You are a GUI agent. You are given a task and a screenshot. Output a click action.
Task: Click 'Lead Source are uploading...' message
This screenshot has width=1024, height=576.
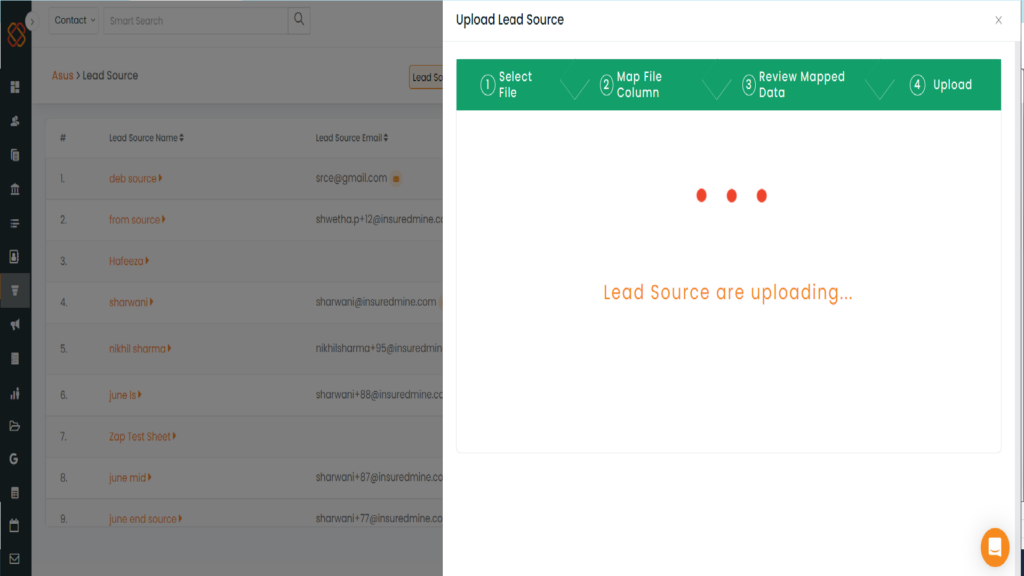click(728, 293)
